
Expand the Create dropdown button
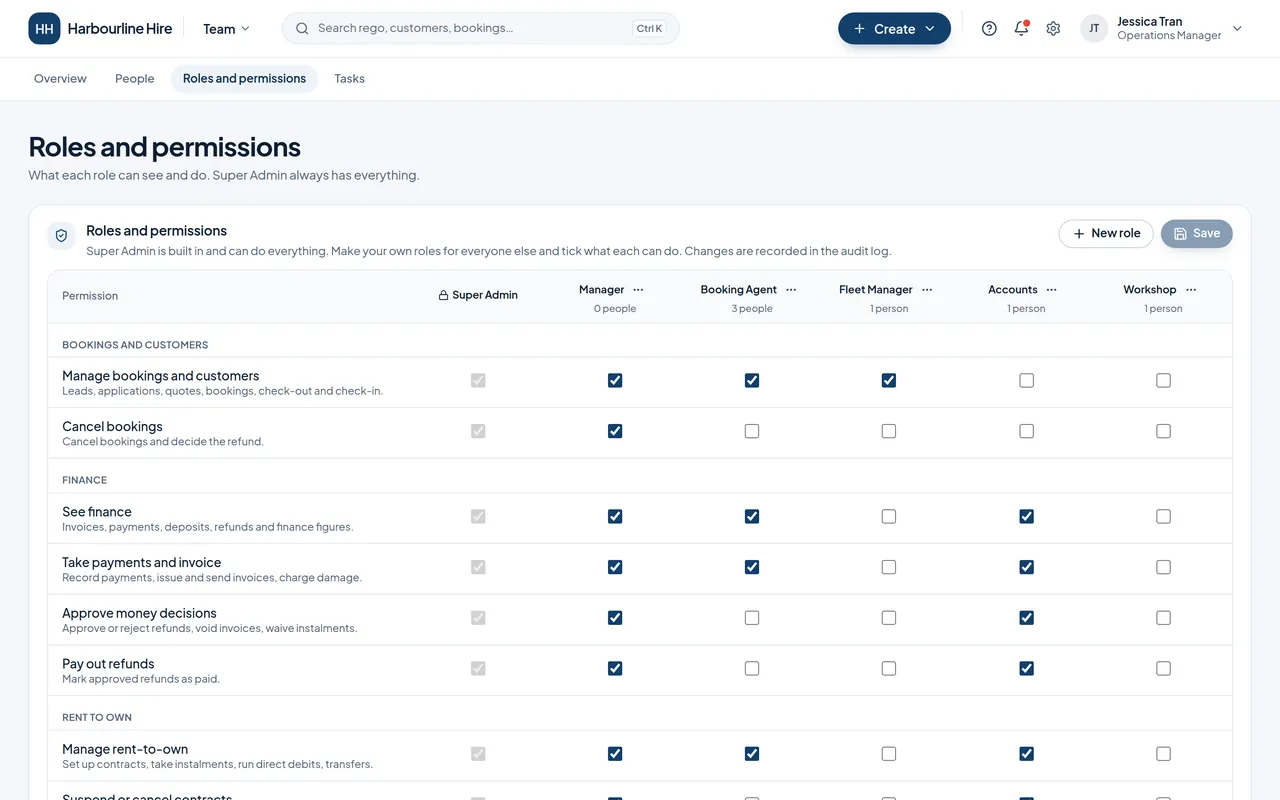[894, 29]
